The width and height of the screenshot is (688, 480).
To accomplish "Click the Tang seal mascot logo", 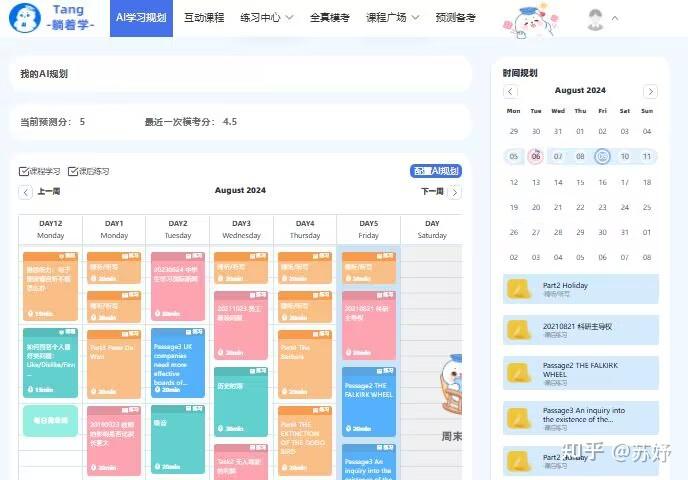I will pos(25,18).
